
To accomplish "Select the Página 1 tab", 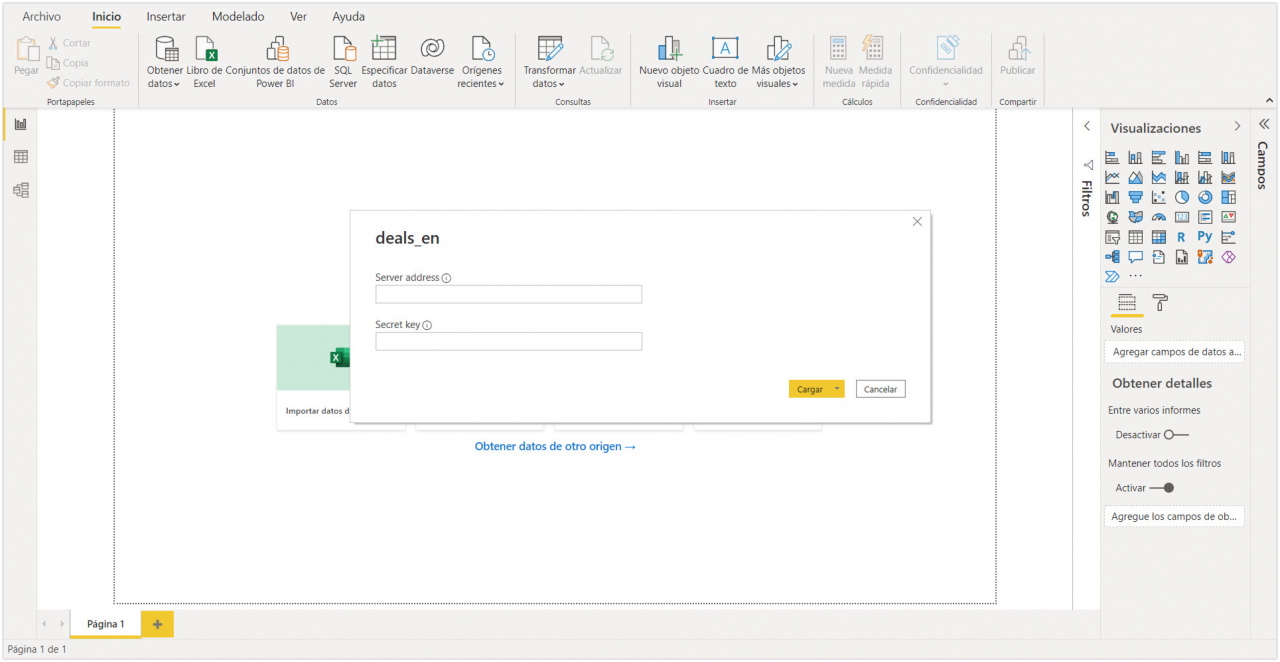I will (x=106, y=624).
